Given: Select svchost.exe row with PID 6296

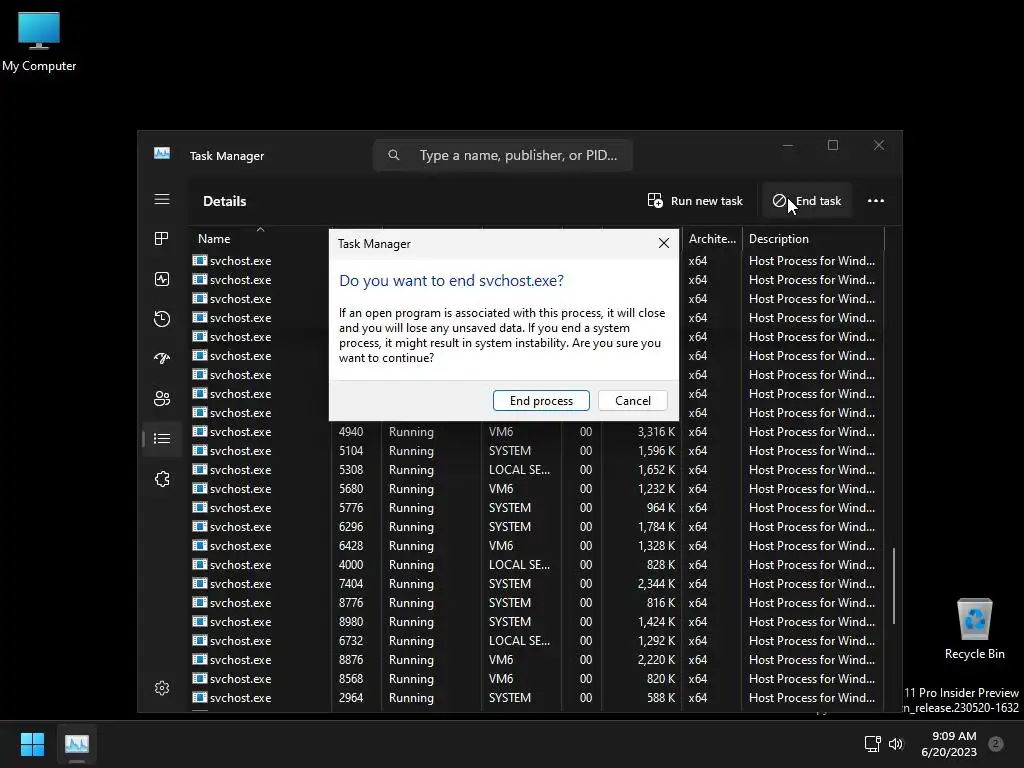Looking at the screenshot, I should click(x=537, y=526).
